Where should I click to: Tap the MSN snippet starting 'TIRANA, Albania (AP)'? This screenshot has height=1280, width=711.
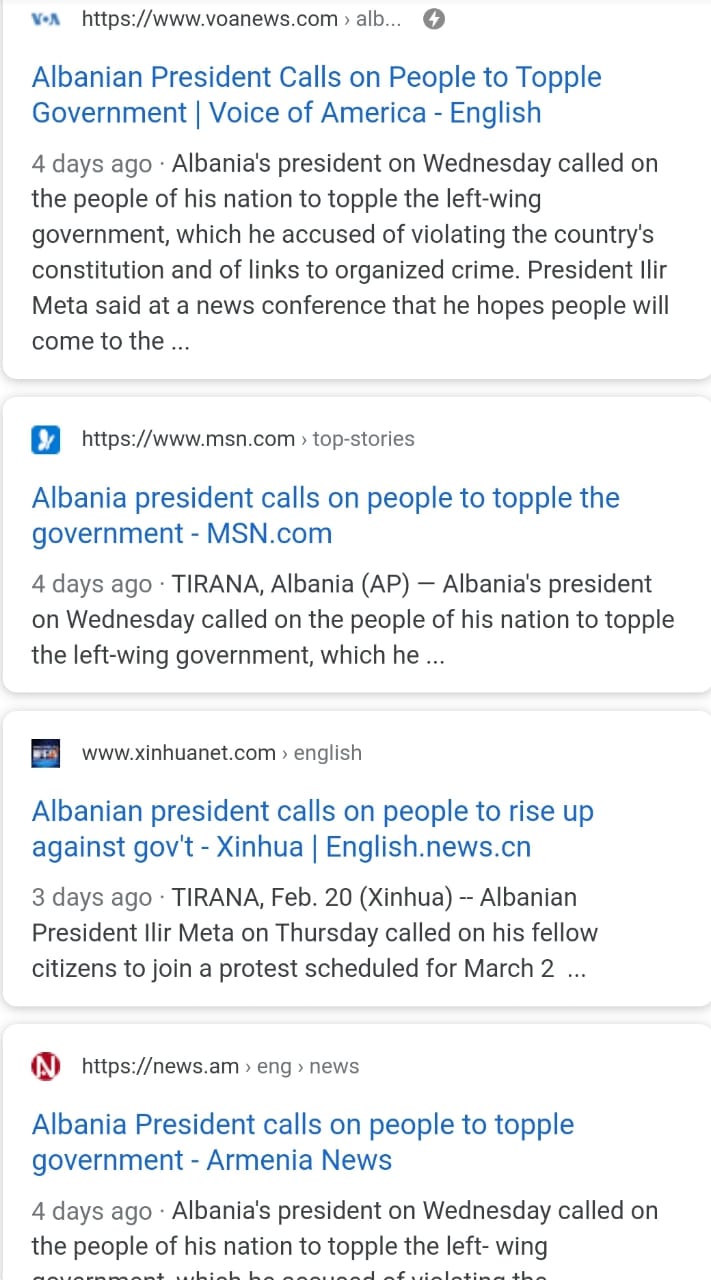pyautogui.click(x=352, y=620)
